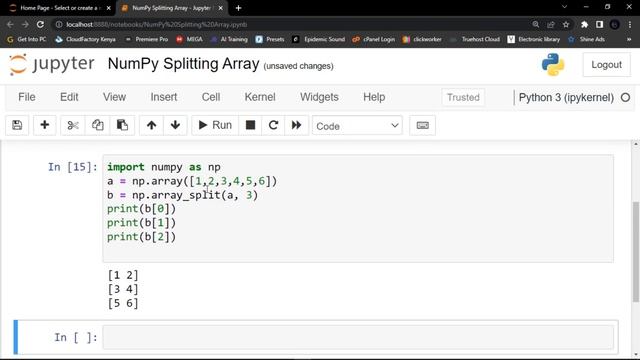The image size is (640, 360).
Task: Open the browser zoom magnifier icon
Action: tap(536, 24)
